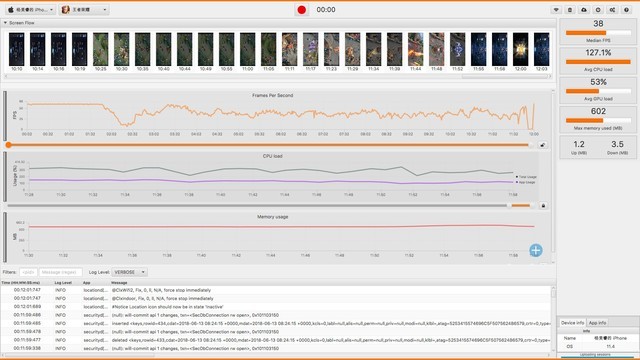640x360 pixels.
Task: Click the left grip handle of Memory chart
Action: [5, 237]
